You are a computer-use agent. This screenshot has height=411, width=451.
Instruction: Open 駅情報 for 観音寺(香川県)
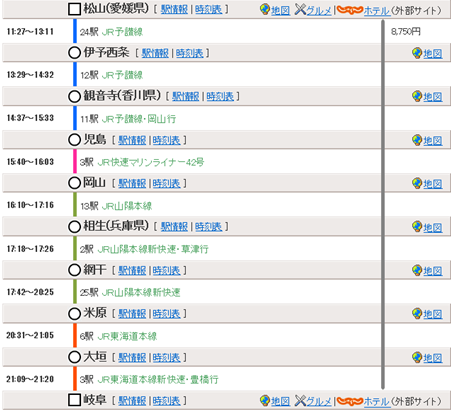186,96
